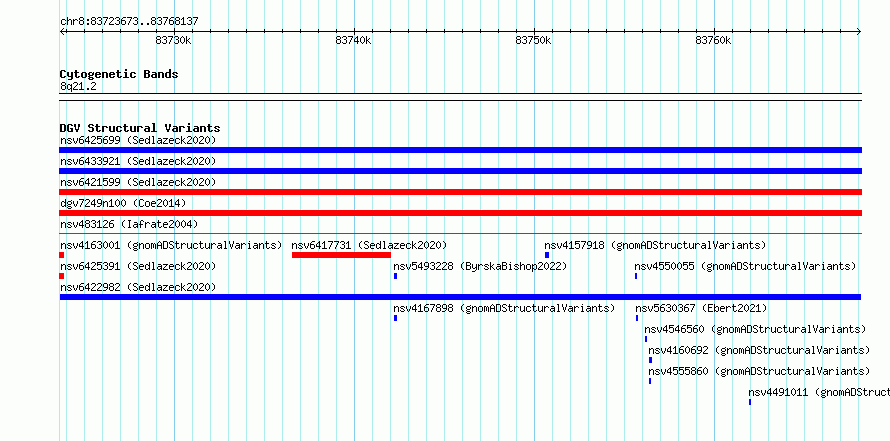Select the blue marker under nsv5630367
The image size is (890, 441).
(637, 318)
